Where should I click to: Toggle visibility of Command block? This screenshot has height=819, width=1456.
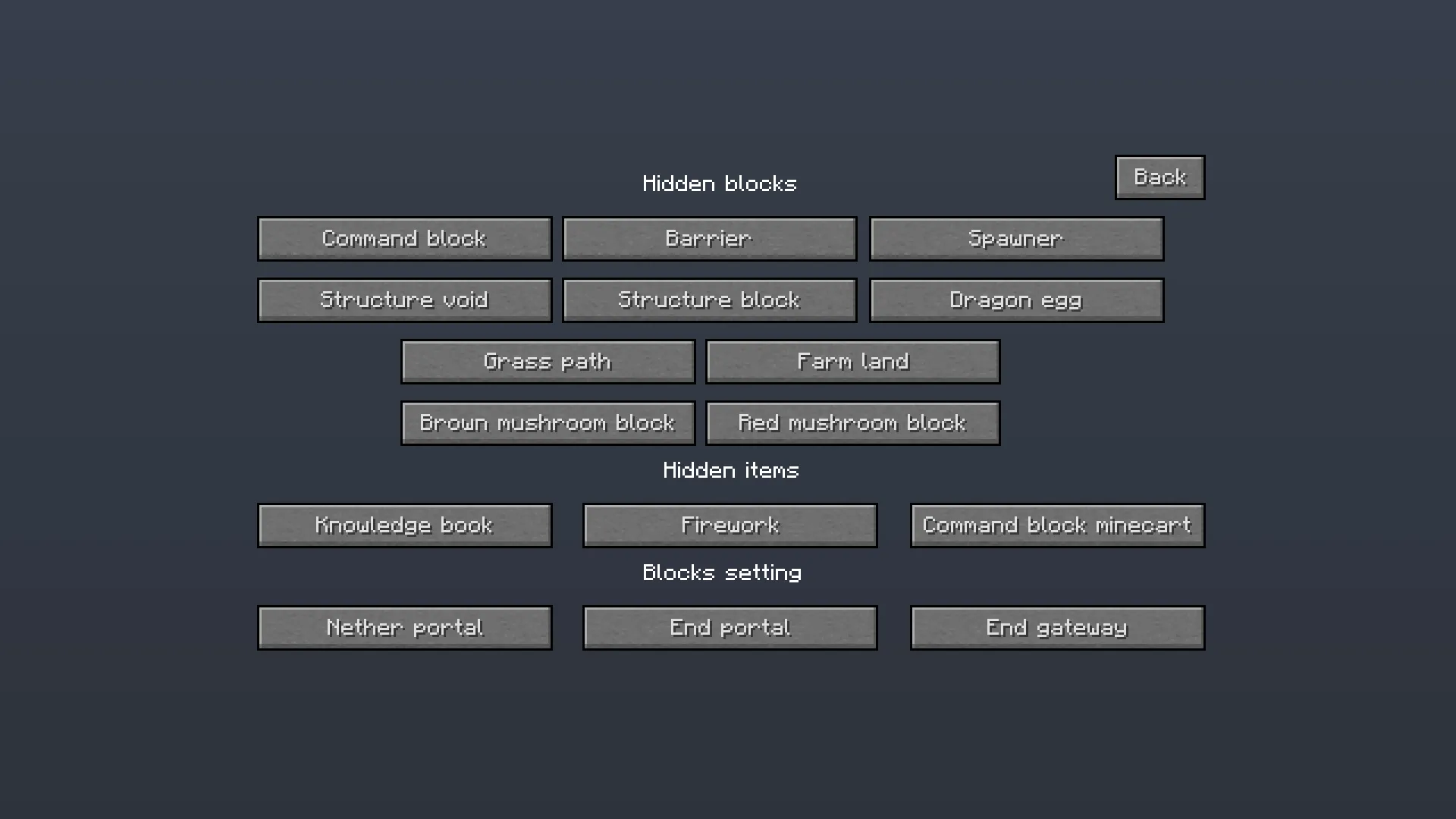[404, 238]
